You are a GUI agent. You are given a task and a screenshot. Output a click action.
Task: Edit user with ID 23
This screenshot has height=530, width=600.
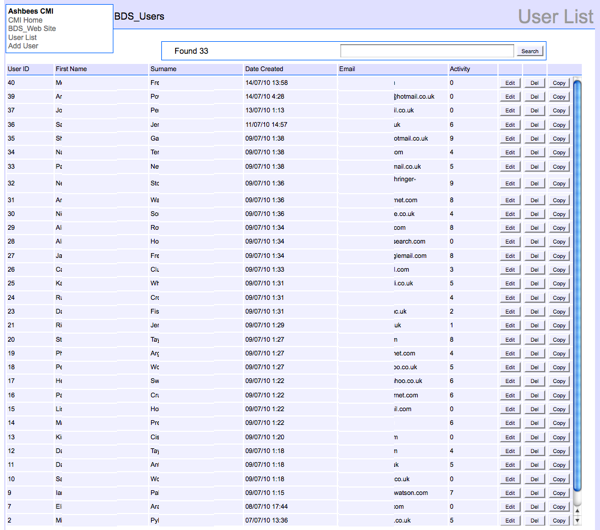point(510,311)
